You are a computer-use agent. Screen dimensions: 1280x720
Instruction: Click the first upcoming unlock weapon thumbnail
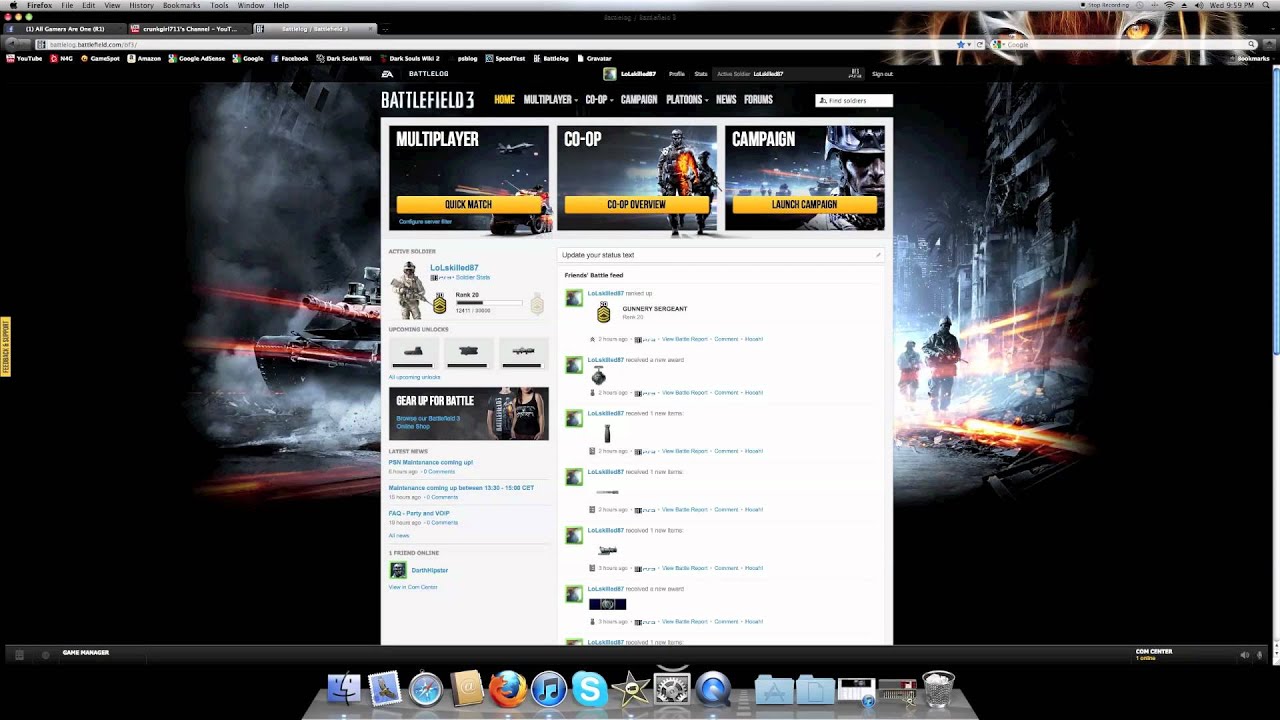(x=413, y=352)
